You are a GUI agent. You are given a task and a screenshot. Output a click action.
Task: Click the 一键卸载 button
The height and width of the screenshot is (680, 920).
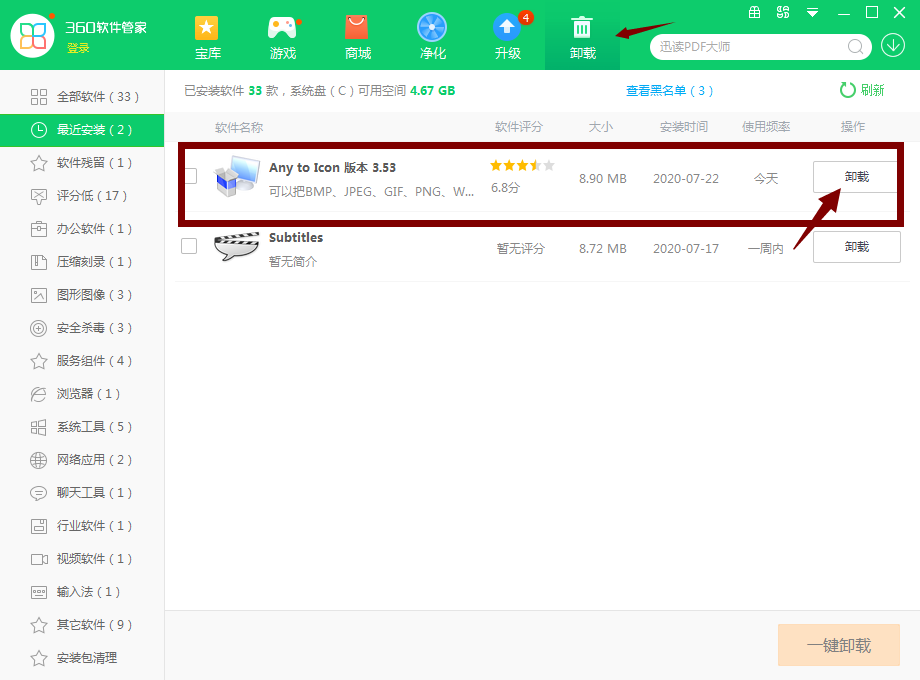838,645
